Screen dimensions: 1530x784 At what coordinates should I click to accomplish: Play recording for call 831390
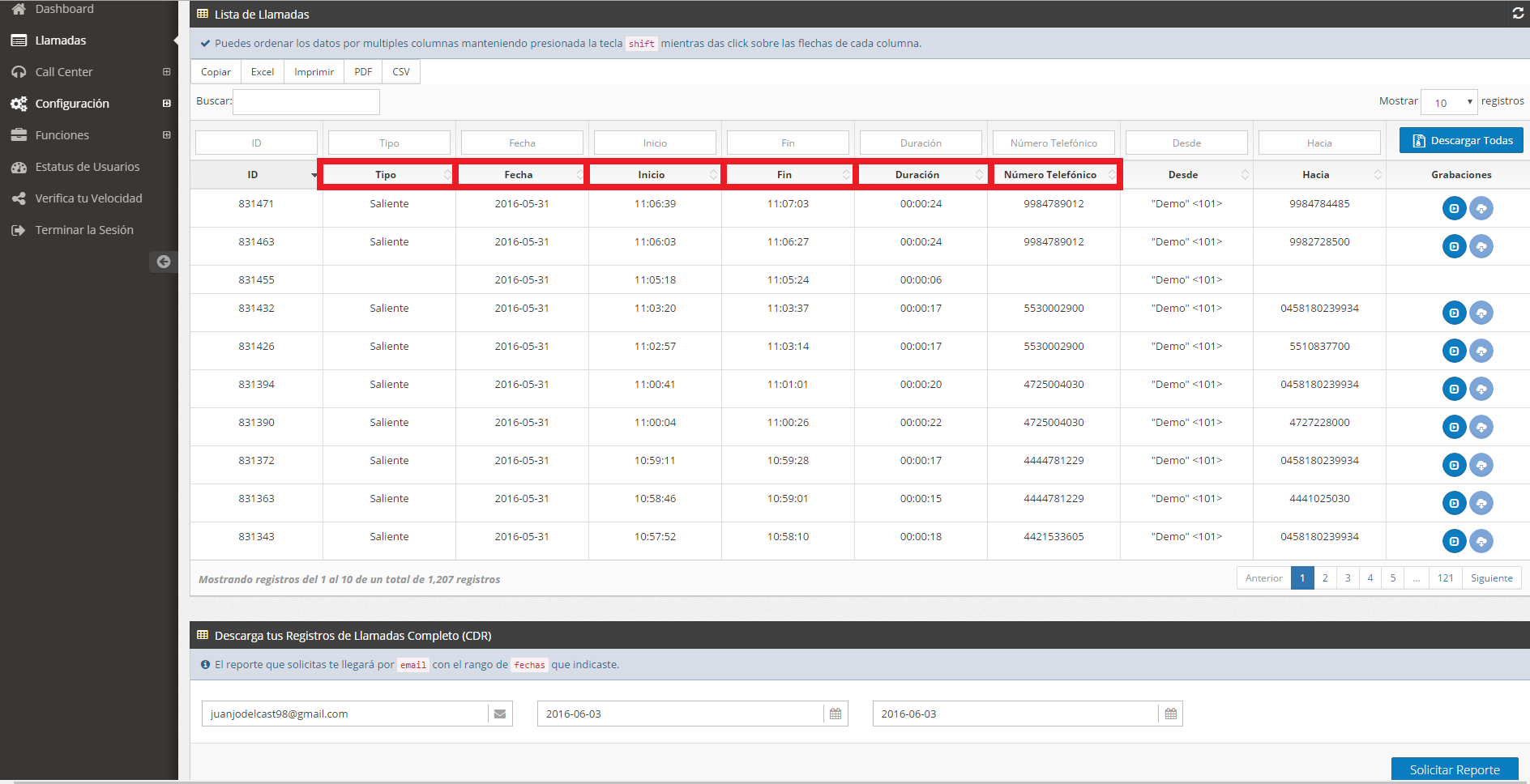coord(1455,427)
